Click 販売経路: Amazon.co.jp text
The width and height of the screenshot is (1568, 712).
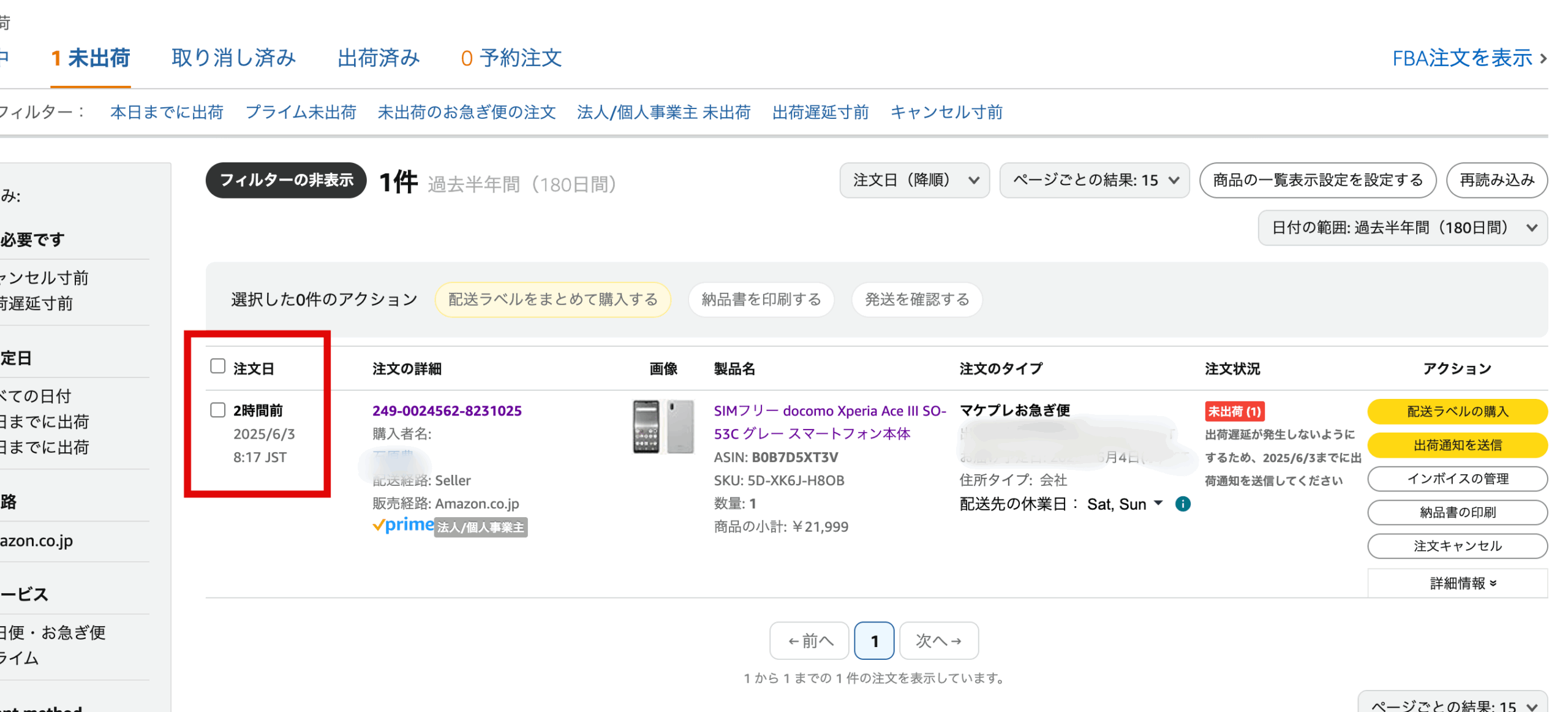point(445,504)
